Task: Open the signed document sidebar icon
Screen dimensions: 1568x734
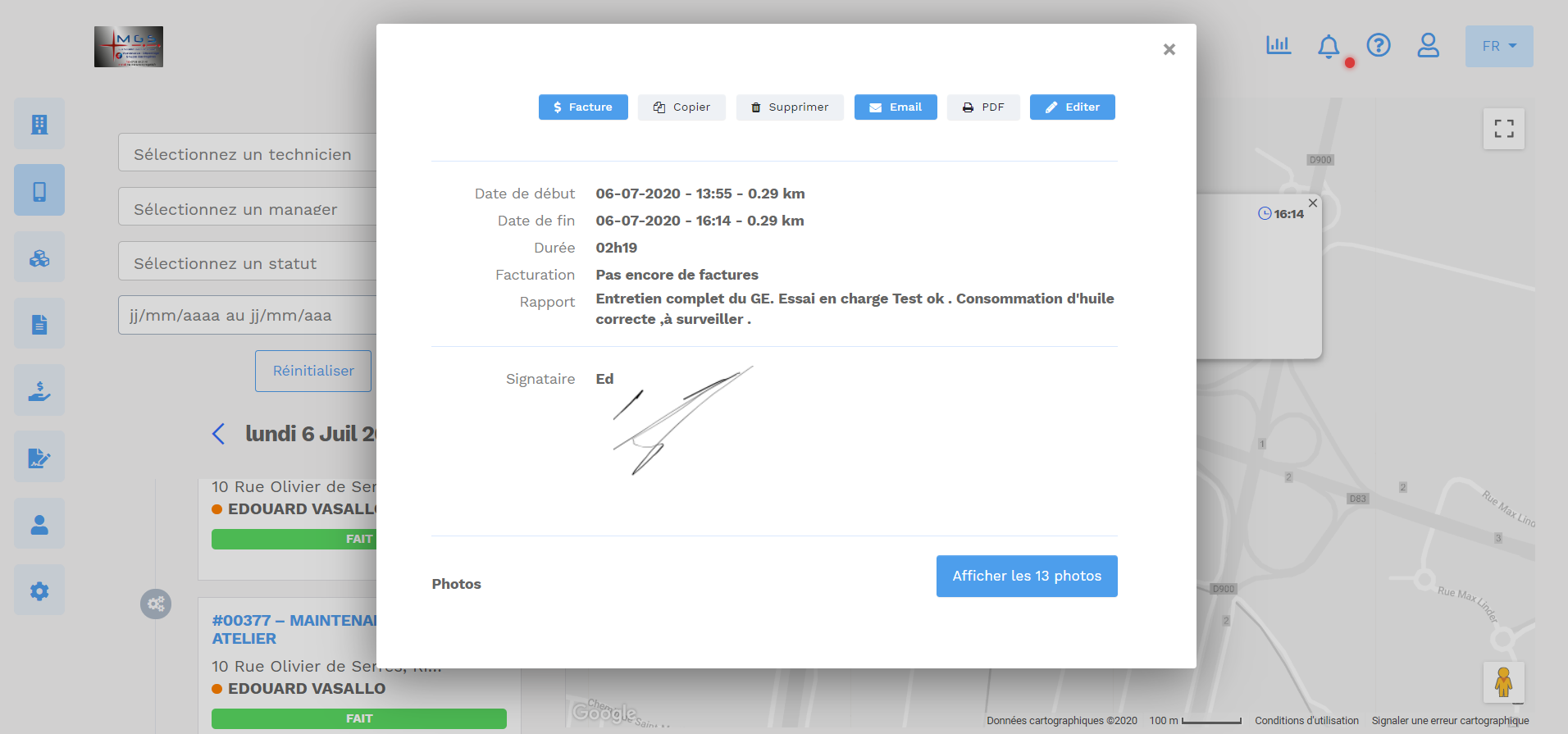Action: 39,457
